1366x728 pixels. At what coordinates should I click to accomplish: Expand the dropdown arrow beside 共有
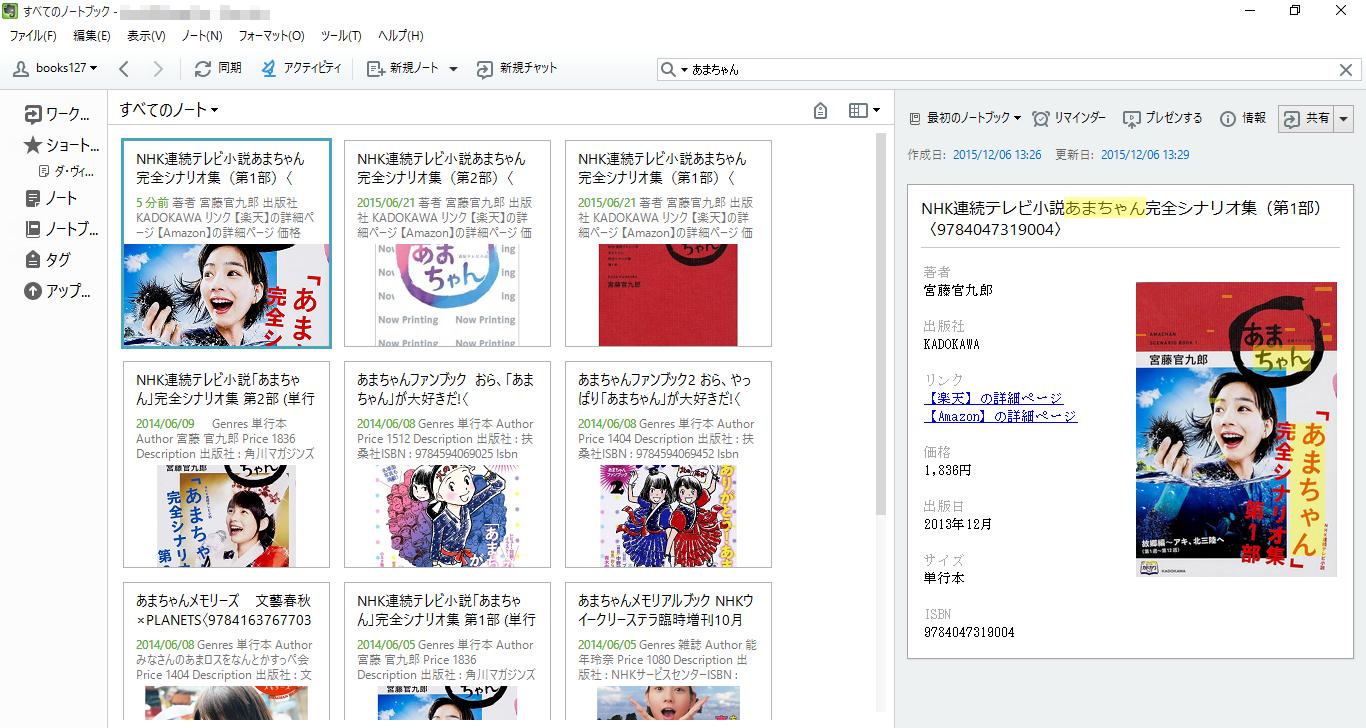1343,118
